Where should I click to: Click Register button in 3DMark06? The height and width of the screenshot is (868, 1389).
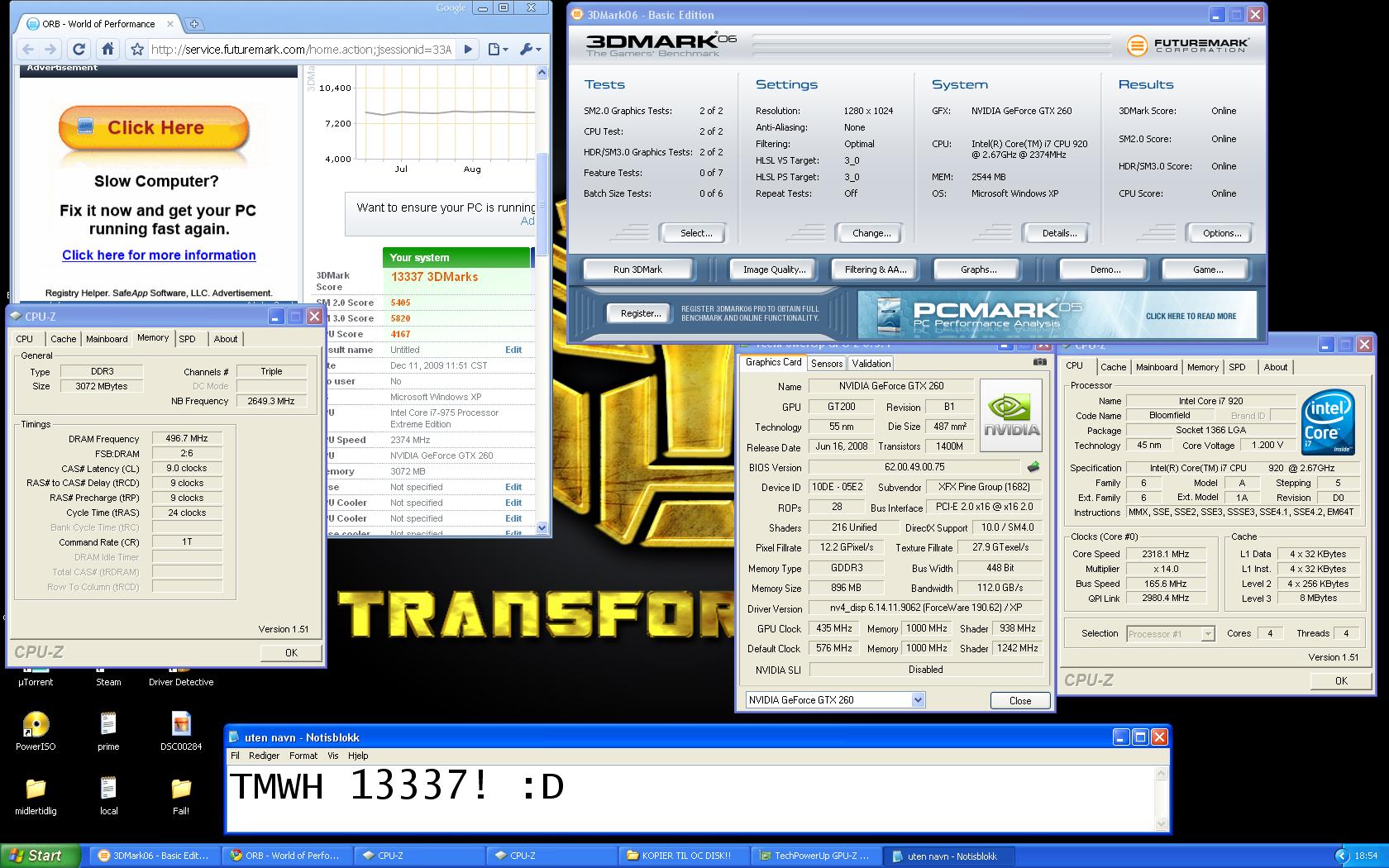point(641,313)
